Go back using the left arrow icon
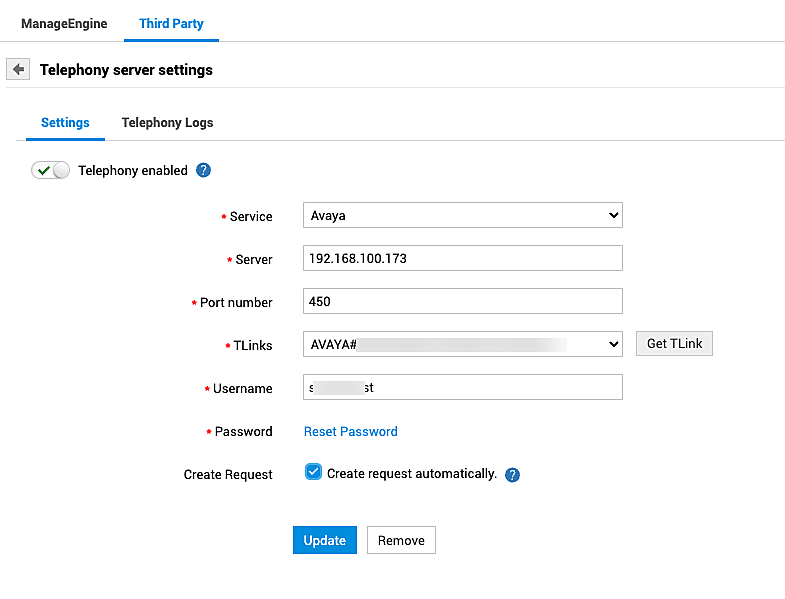The width and height of the screenshot is (785, 599). pyautogui.click(x=18, y=70)
